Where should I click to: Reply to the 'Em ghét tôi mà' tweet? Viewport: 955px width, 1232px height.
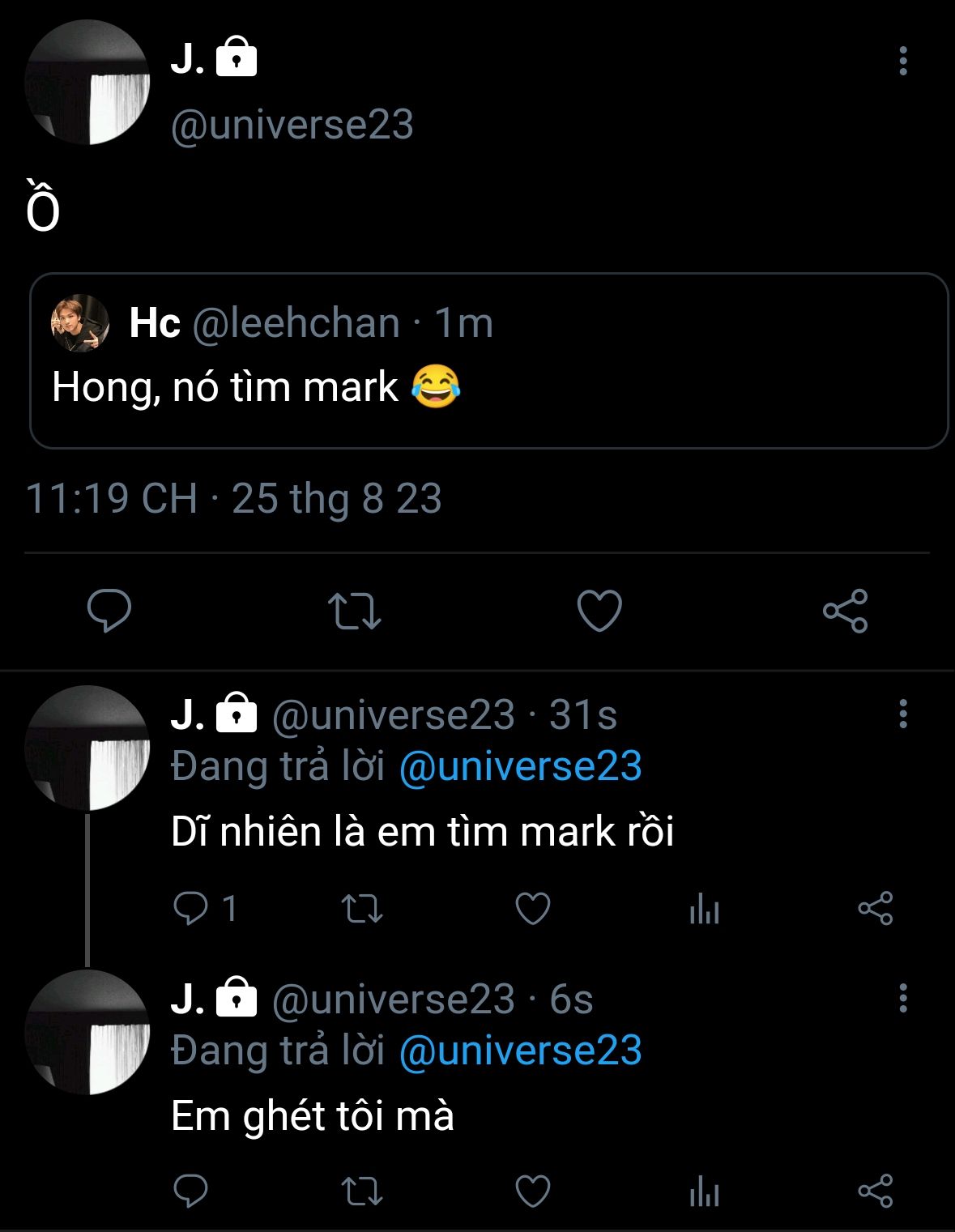191,1191
